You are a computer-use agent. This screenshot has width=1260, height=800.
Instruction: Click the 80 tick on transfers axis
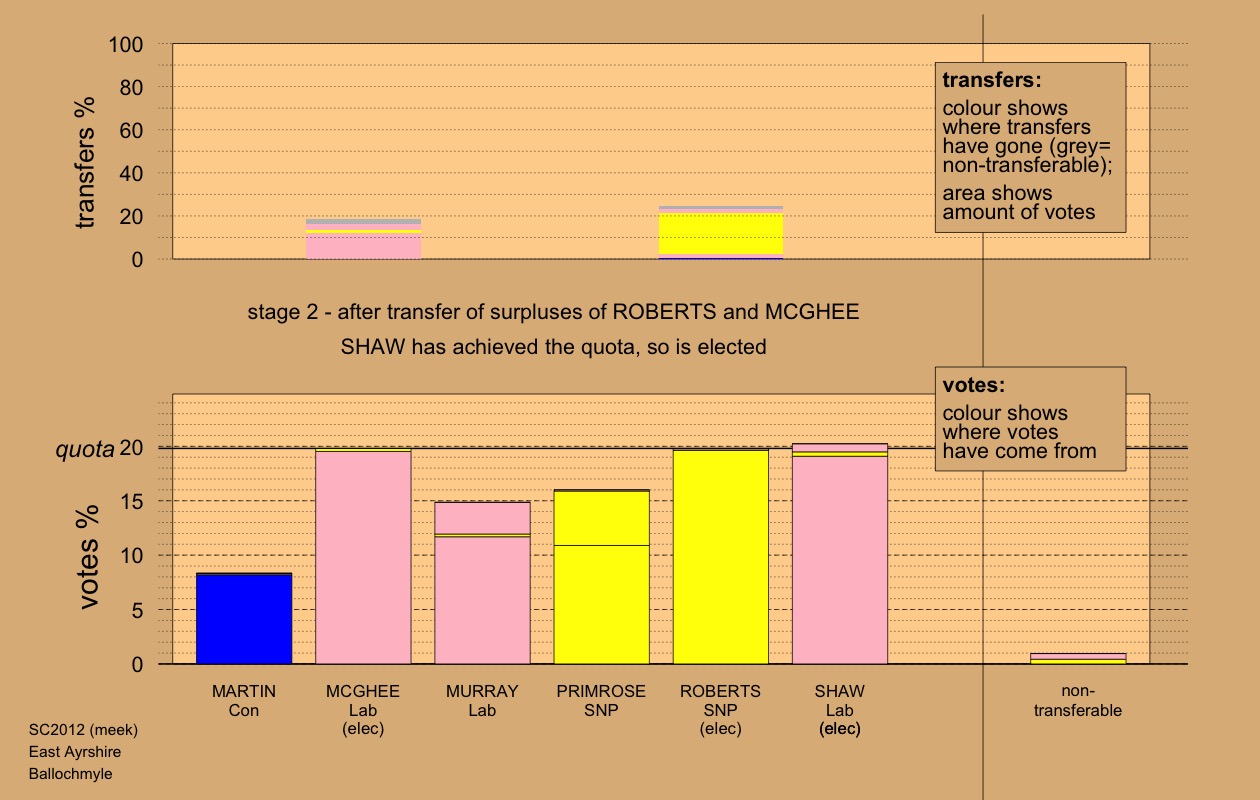pos(133,88)
